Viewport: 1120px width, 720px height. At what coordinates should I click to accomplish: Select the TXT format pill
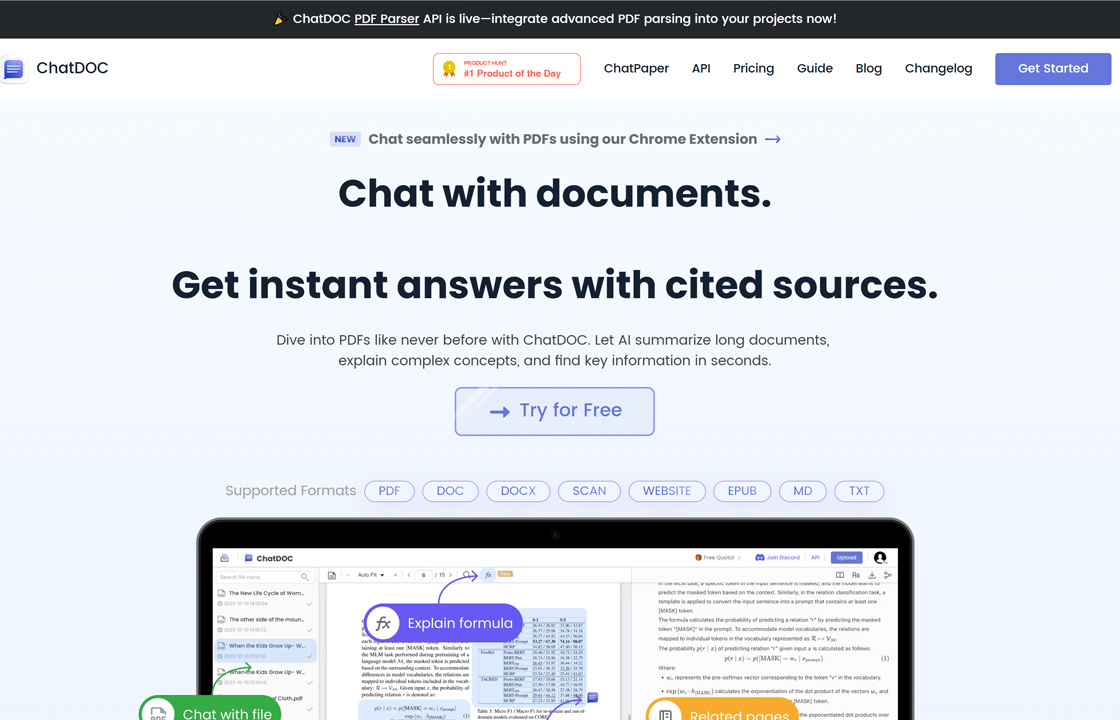click(x=859, y=491)
